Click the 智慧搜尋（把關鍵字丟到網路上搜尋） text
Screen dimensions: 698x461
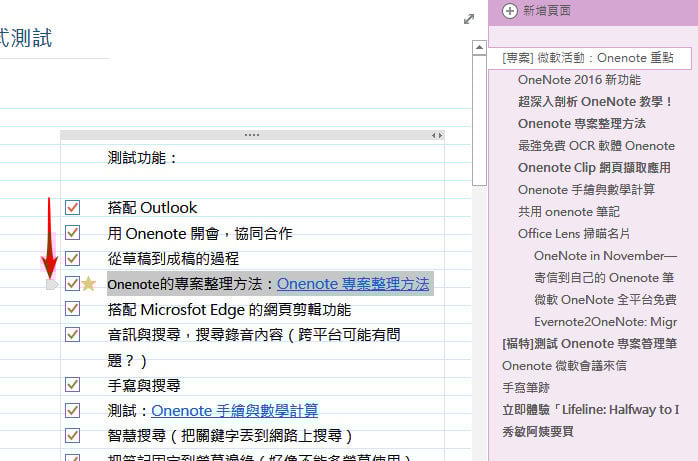click(230, 436)
